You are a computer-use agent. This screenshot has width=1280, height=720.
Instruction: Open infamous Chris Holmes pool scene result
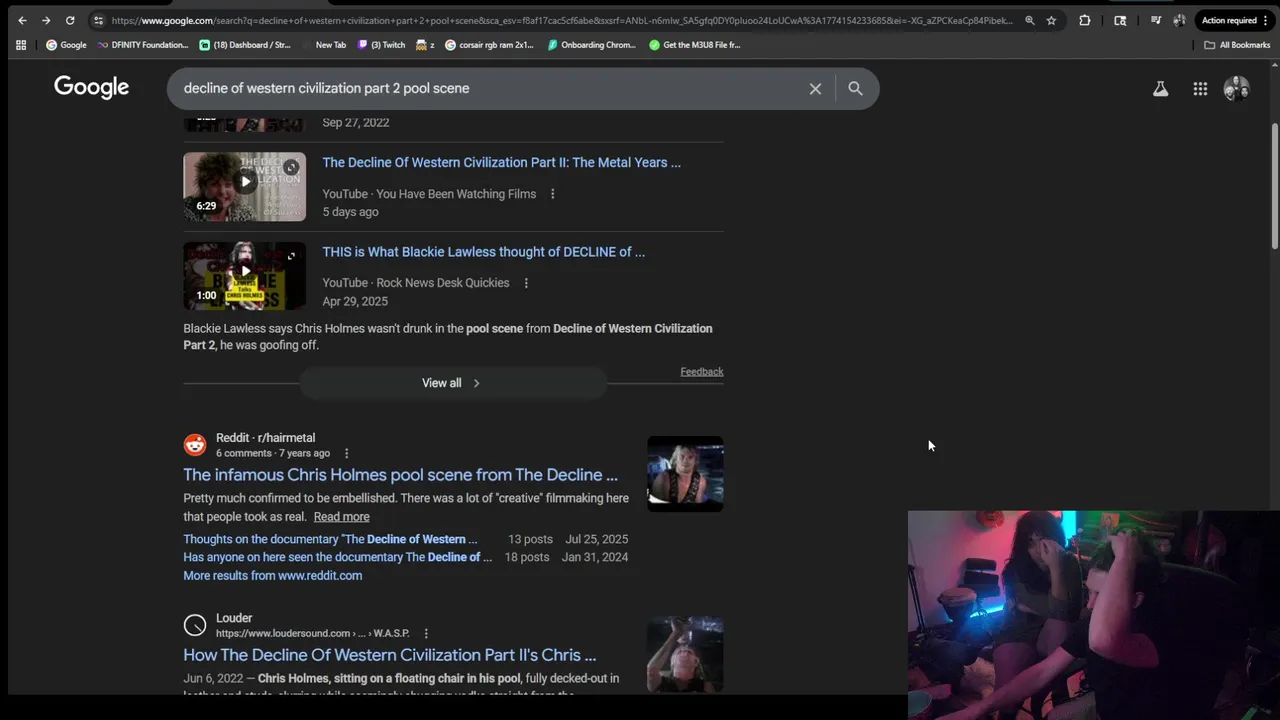point(400,475)
